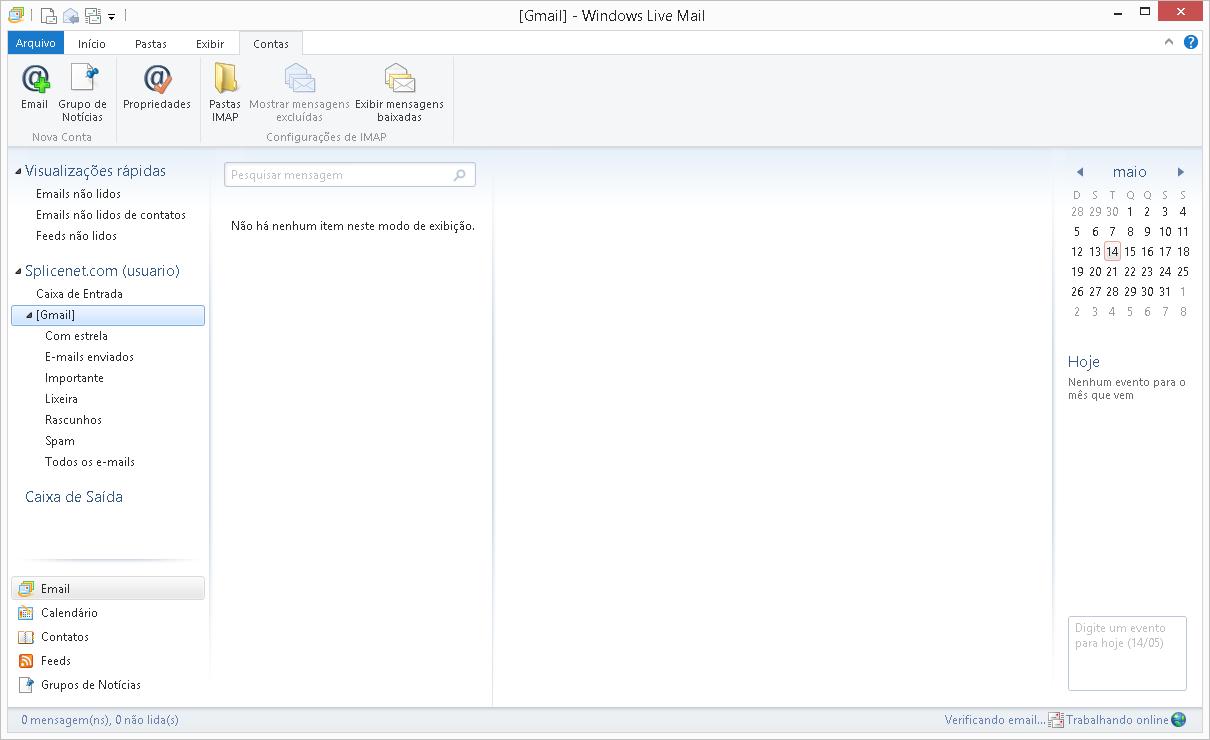Select day 14 in calendar
The width and height of the screenshot is (1210, 740).
(1112, 252)
